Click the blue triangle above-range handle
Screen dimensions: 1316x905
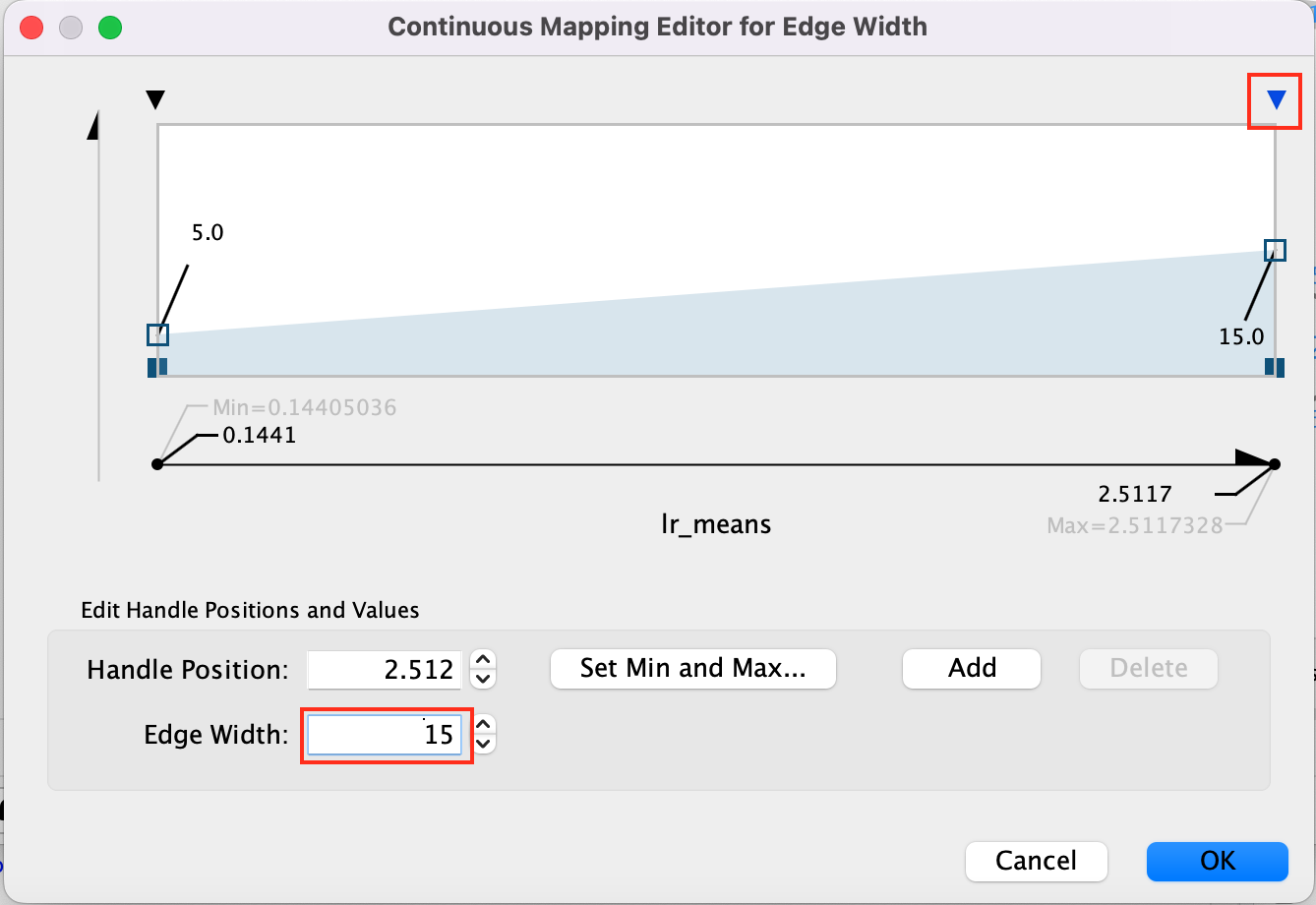point(1276,99)
